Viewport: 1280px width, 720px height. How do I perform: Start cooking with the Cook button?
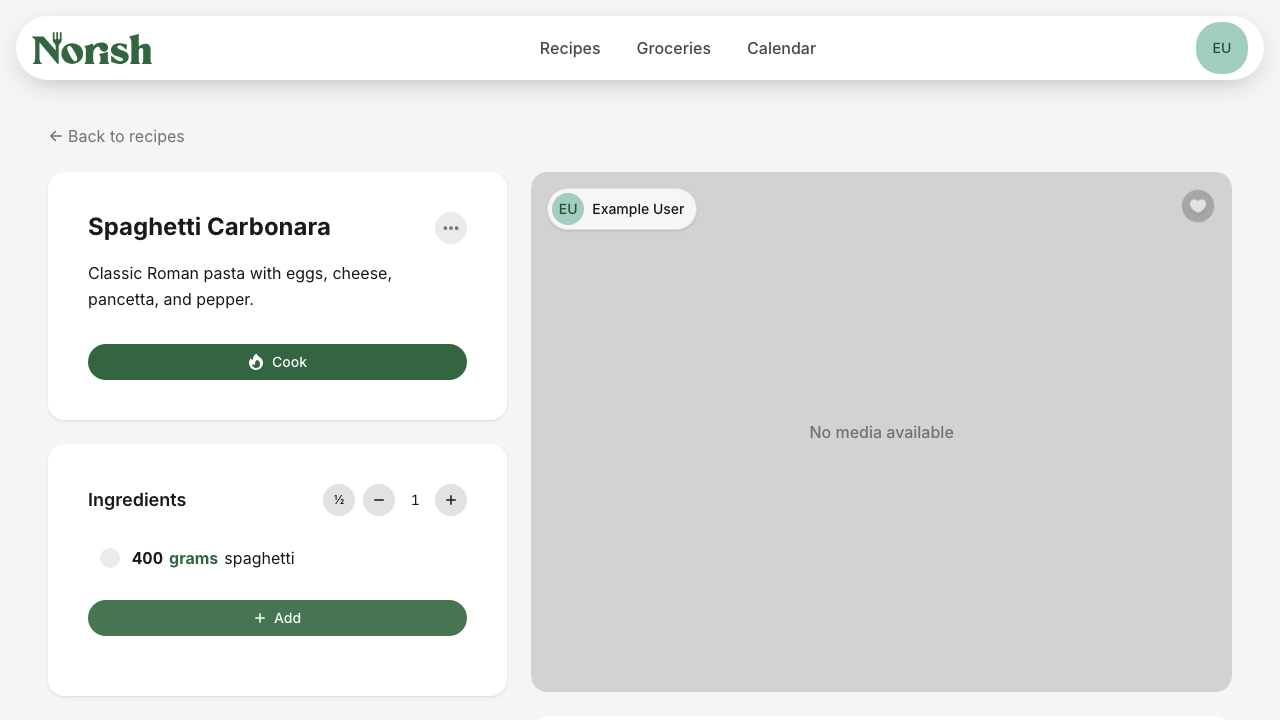click(x=277, y=362)
